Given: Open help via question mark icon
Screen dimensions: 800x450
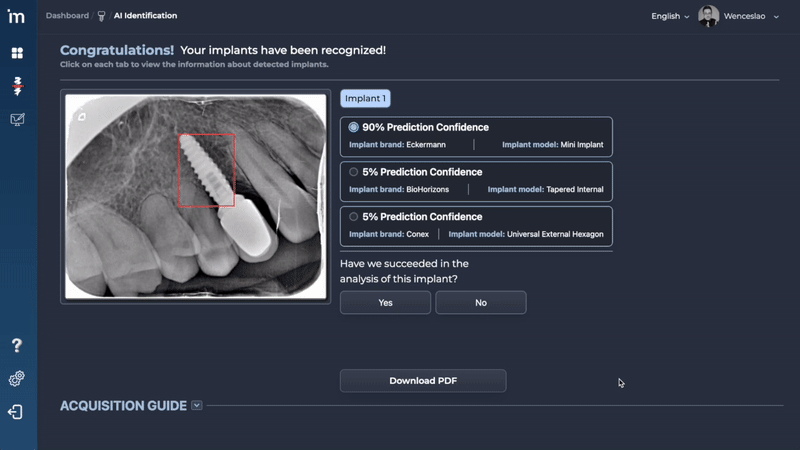Looking at the screenshot, I should (x=17, y=345).
